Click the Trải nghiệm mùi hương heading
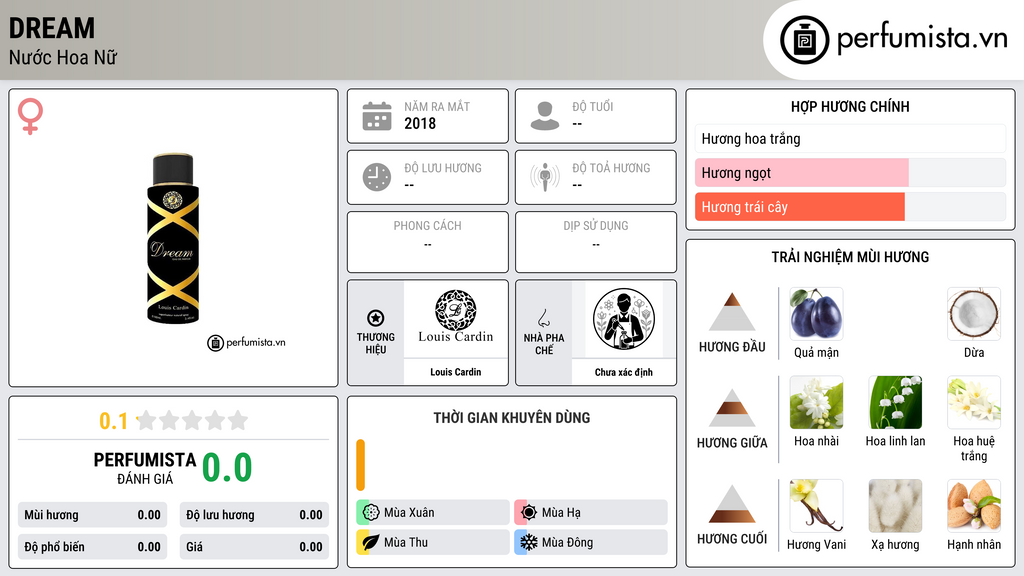 [850, 257]
